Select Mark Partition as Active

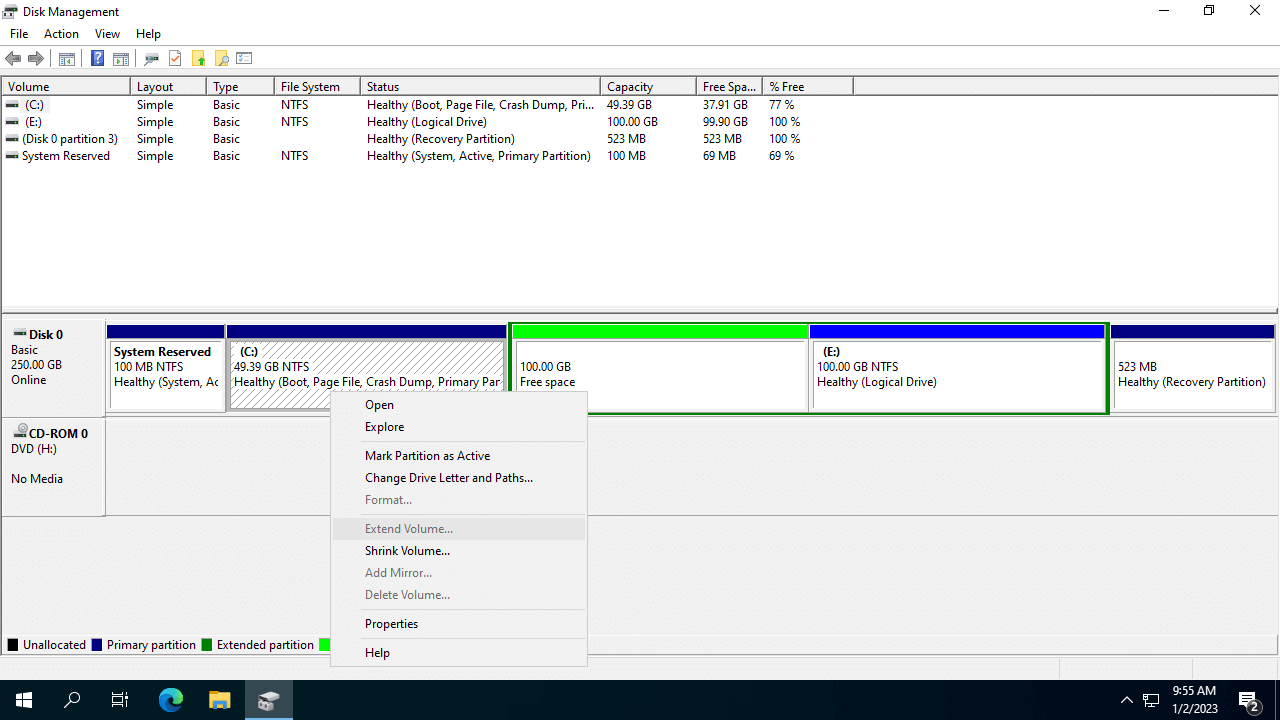pos(427,456)
